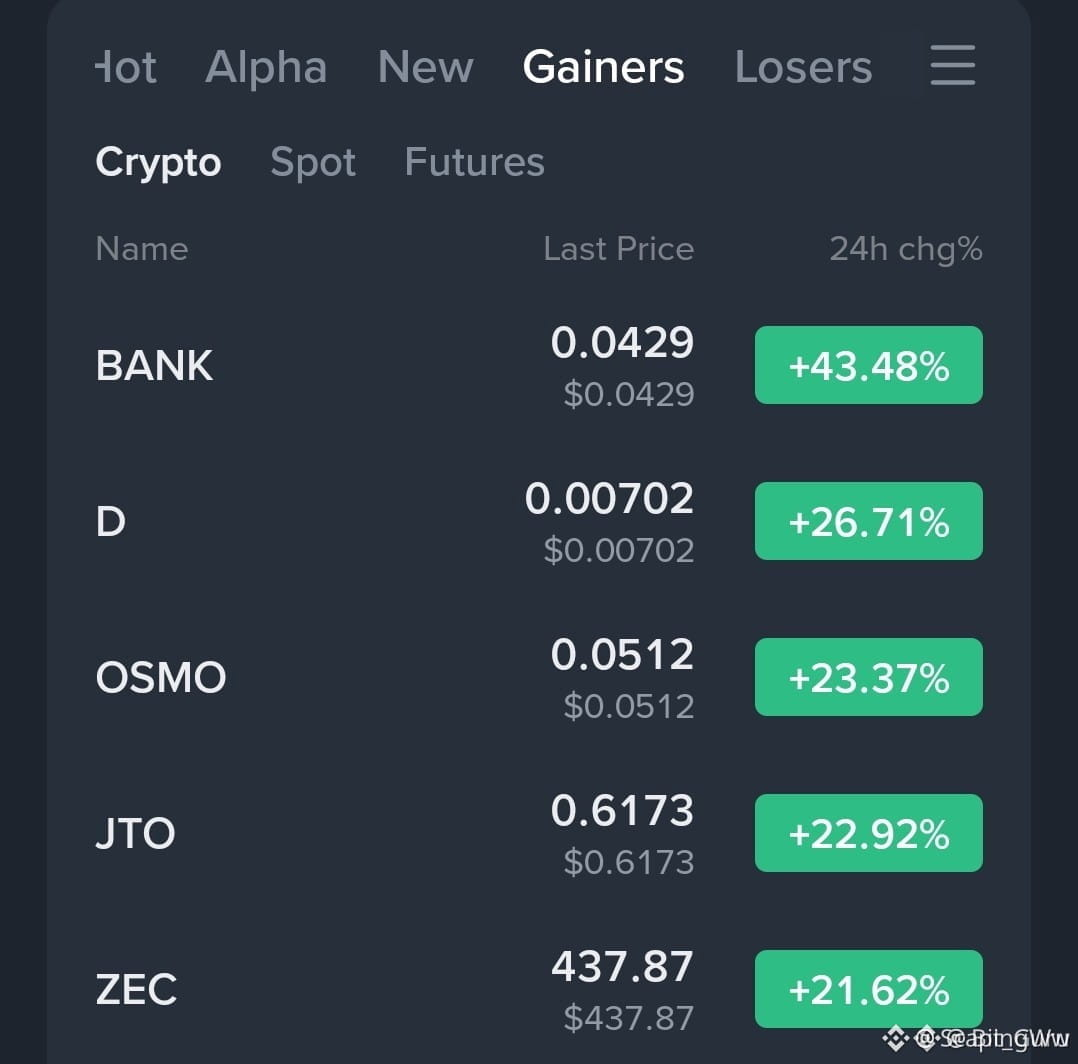Viewport: 1078px width, 1064px height.
Task: Sort list by Last Price column
Action: [x=619, y=249]
